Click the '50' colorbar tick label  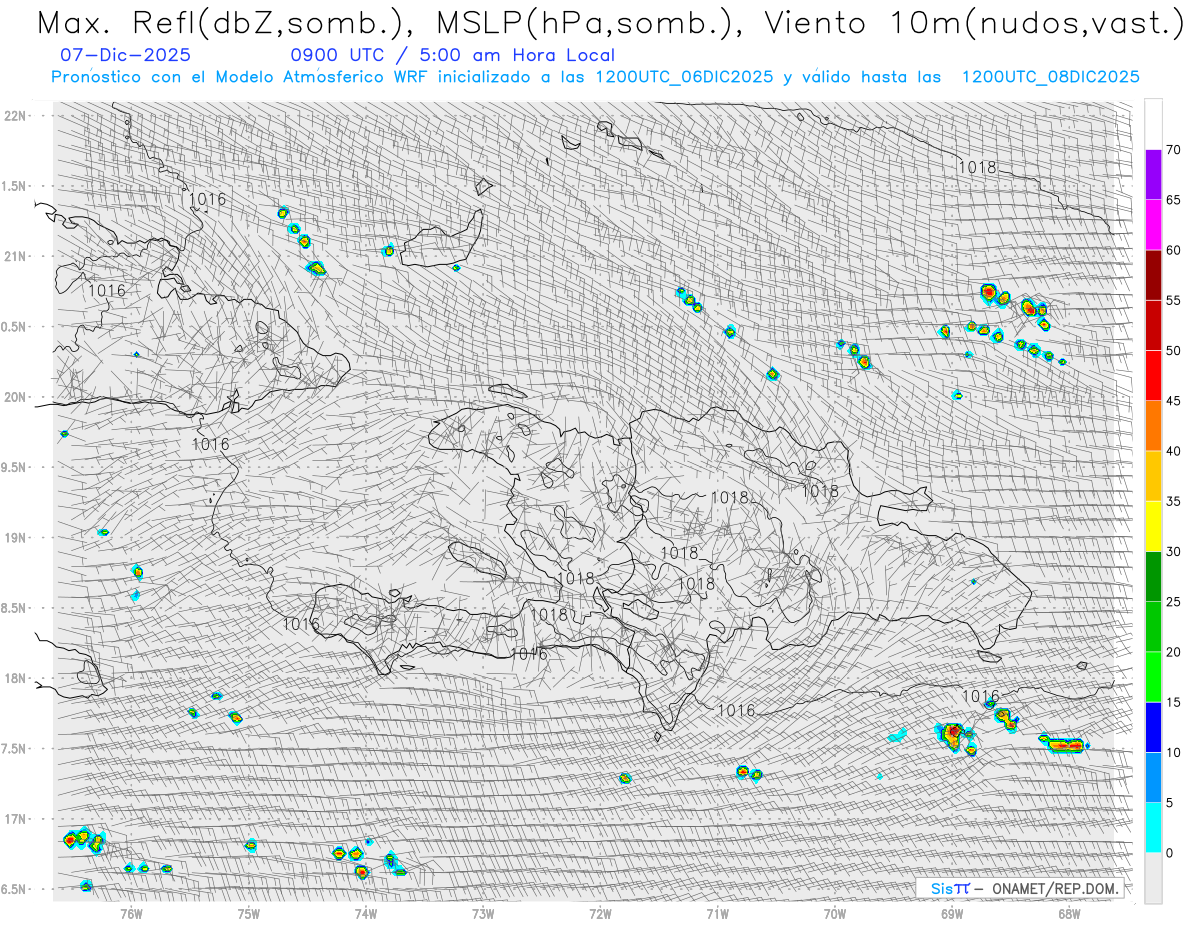pyautogui.click(x=1174, y=351)
